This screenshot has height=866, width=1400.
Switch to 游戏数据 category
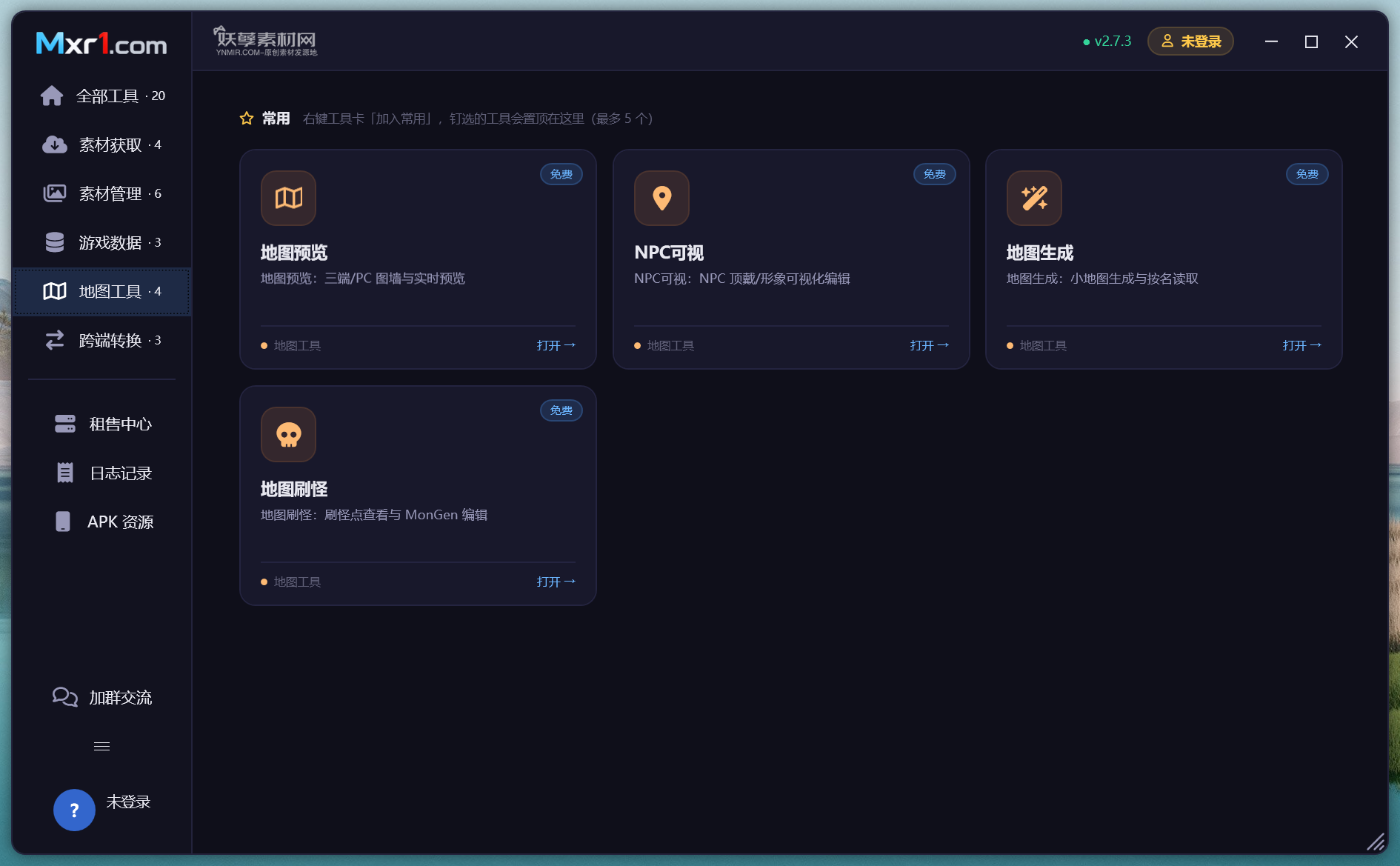coord(102,242)
